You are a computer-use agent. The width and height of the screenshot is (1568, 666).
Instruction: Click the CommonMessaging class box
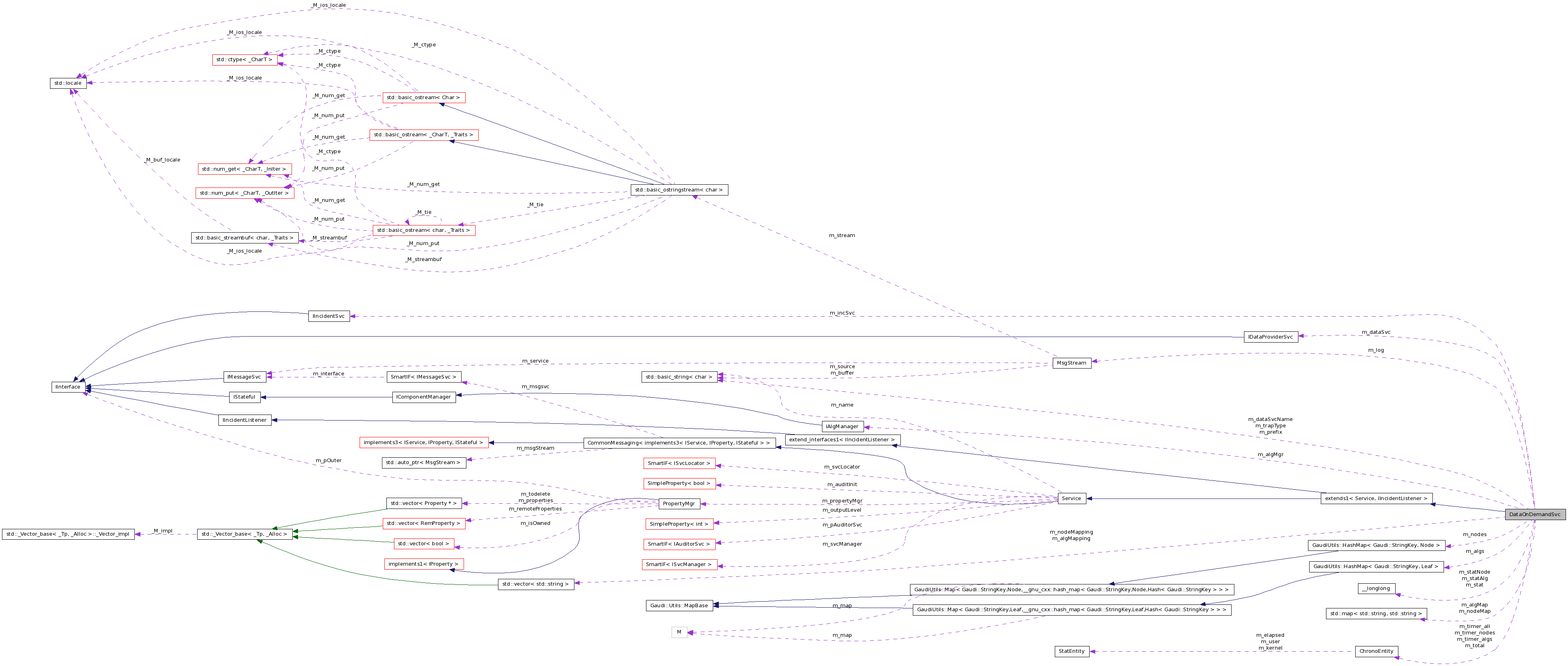coord(679,443)
